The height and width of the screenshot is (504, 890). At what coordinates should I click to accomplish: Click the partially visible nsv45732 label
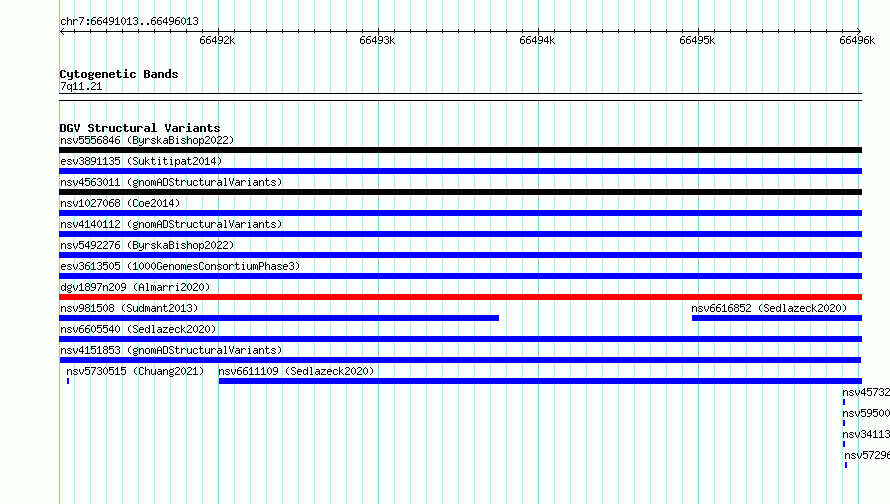[x=866, y=392]
